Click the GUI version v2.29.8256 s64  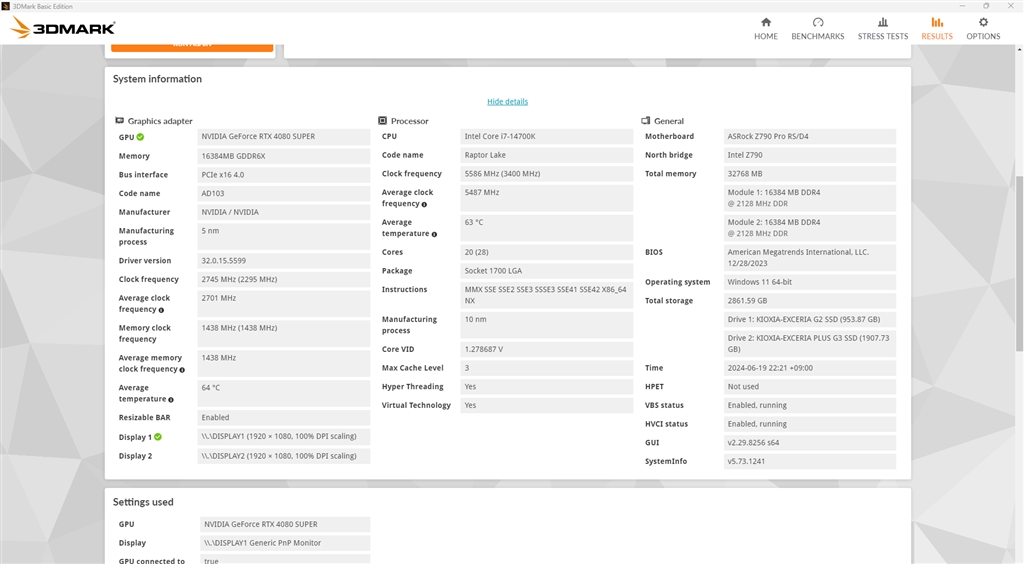[810, 443]
